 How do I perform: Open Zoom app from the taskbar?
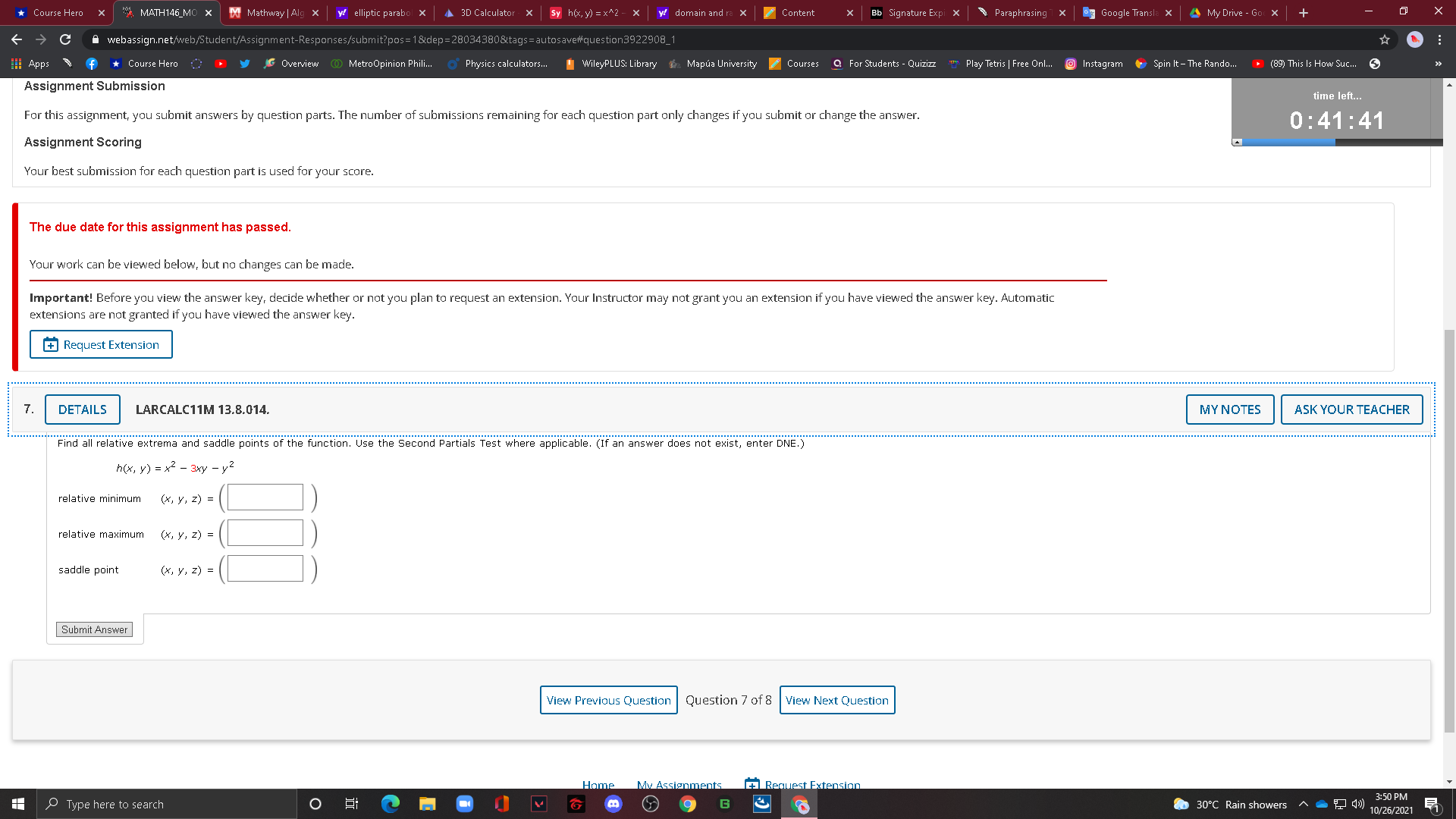tap(464, 804)
